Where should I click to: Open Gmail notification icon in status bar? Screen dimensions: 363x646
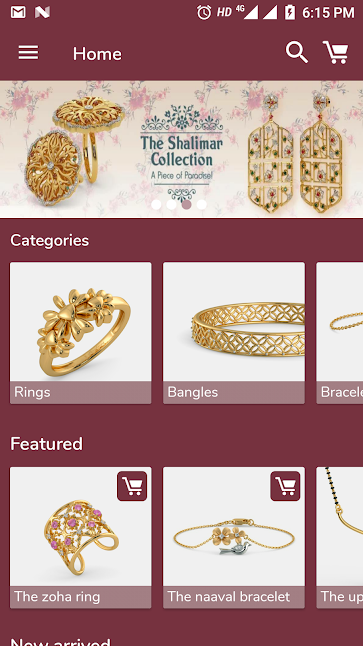19,12
